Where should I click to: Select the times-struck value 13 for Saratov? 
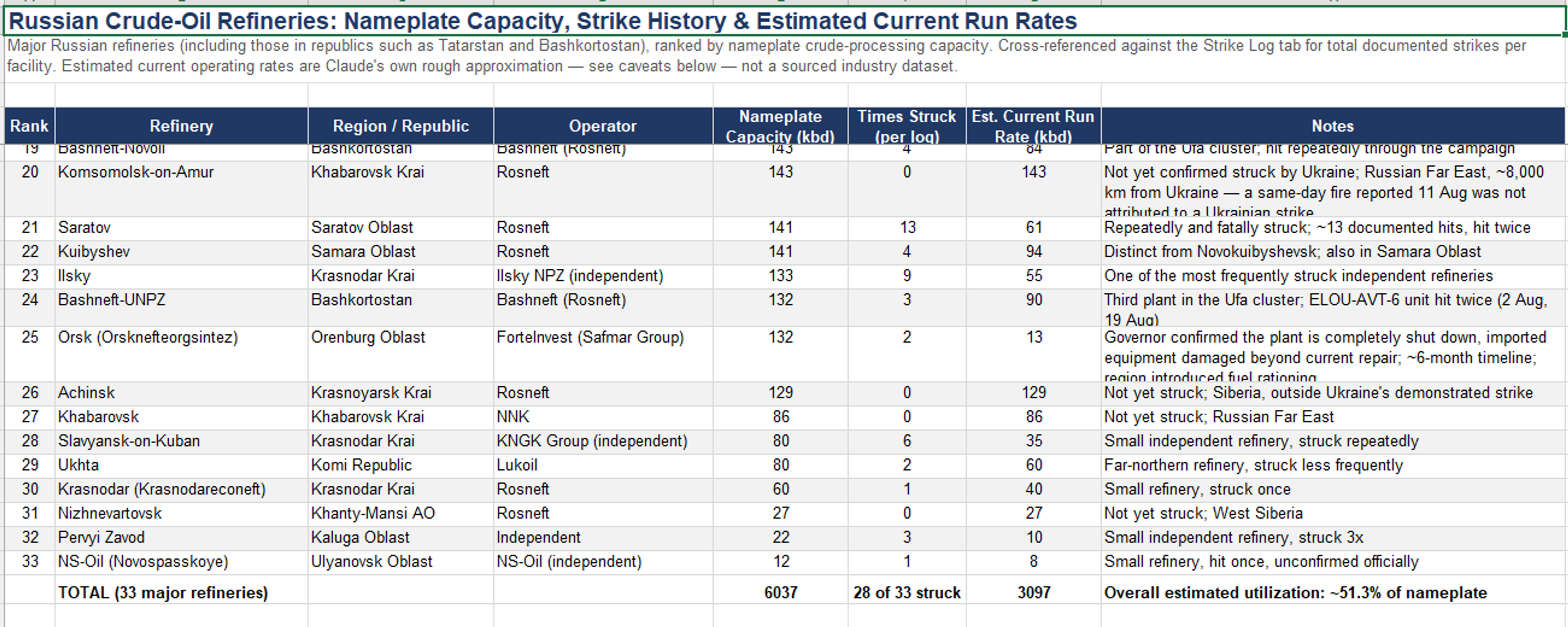[907, 228]
